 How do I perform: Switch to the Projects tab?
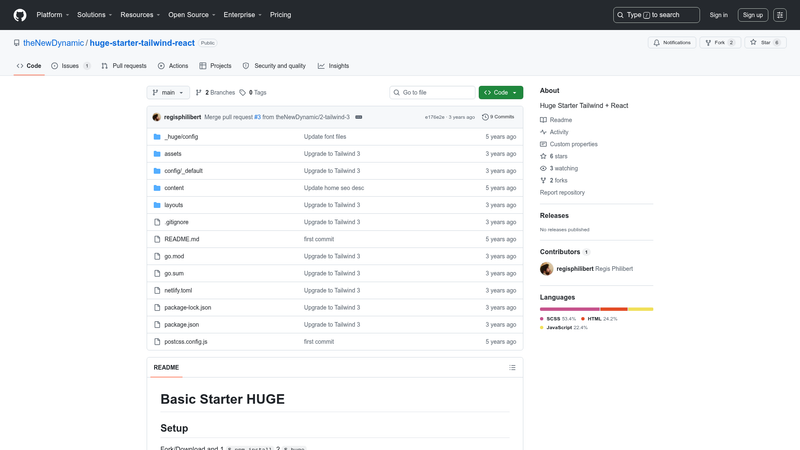[x=215, y=66]
